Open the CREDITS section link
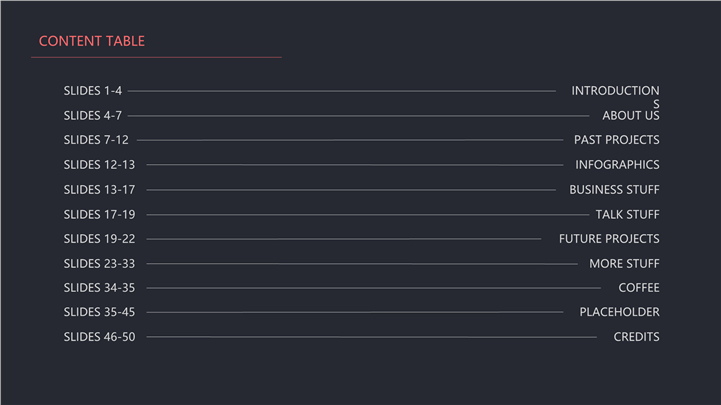The image size is (721, 405). click(636, 337)
